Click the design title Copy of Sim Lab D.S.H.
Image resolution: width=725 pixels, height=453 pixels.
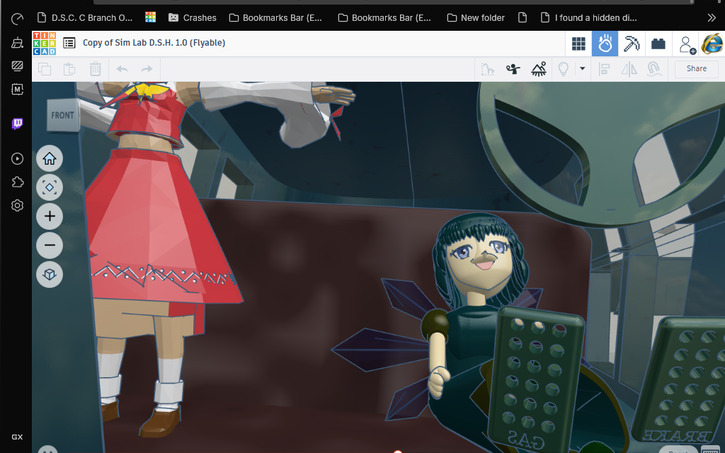click(154, 43)
